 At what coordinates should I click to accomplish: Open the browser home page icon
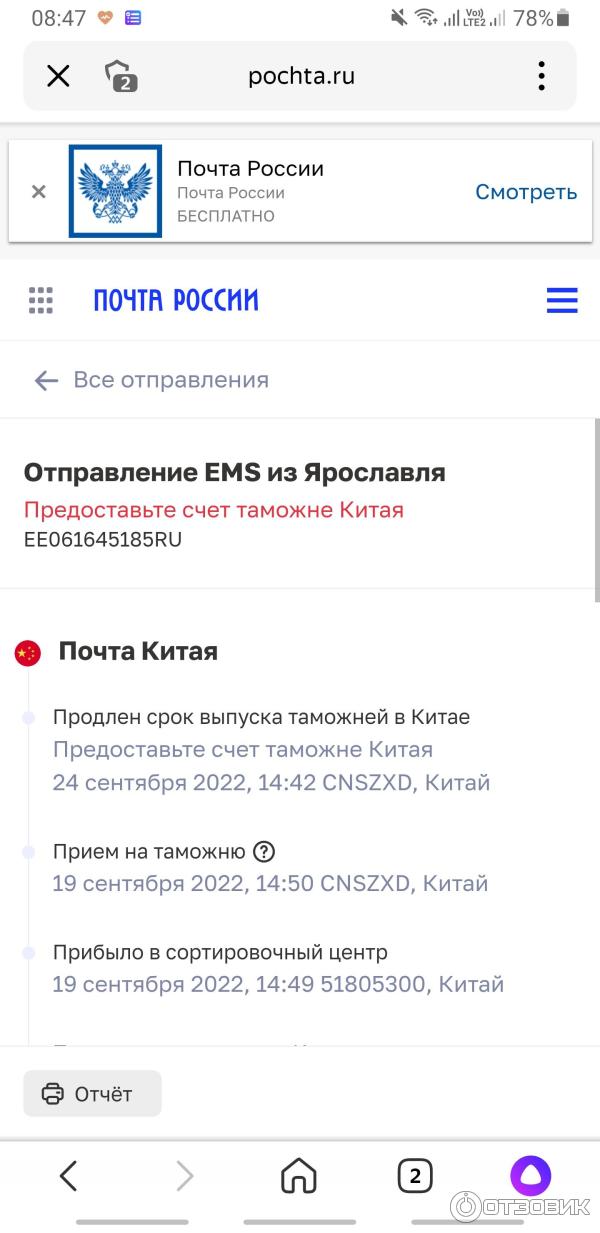(299, 1176)
